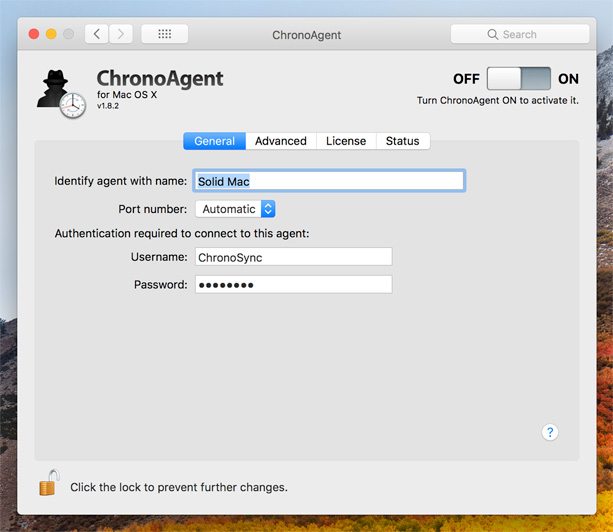Show all preferences grid button
The width and height of the screenshot is (613, 532).
165,34
